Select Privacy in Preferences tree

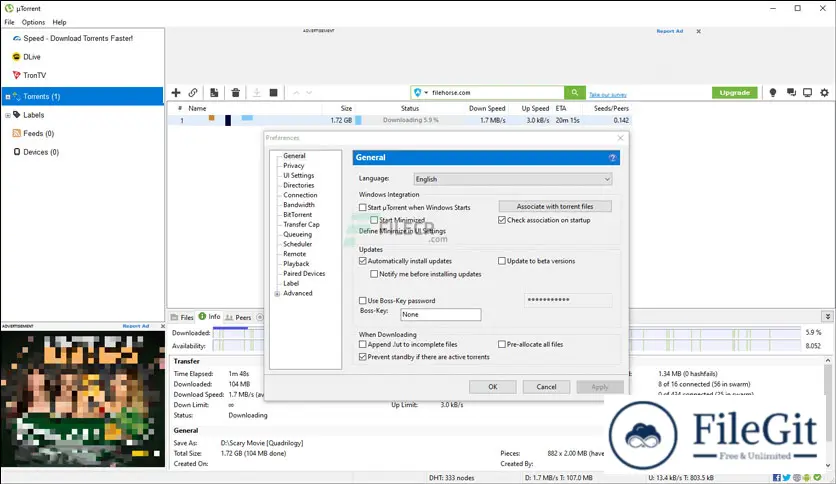pyautogui.click(x=293, y=166)
